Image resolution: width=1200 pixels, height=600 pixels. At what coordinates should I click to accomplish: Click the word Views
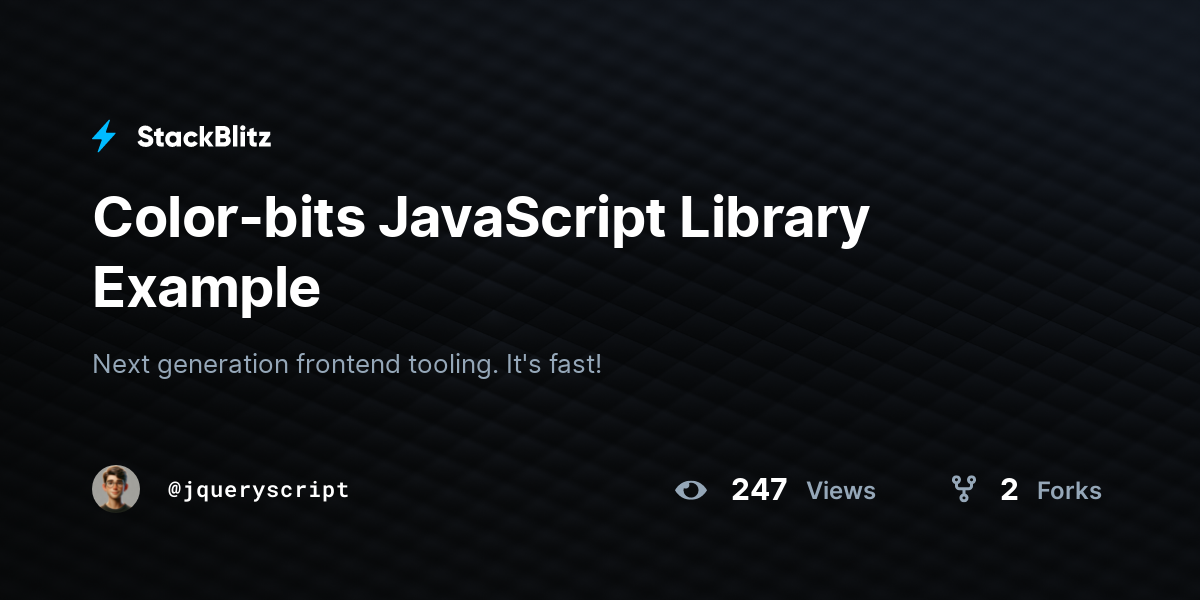pos(840,490)
